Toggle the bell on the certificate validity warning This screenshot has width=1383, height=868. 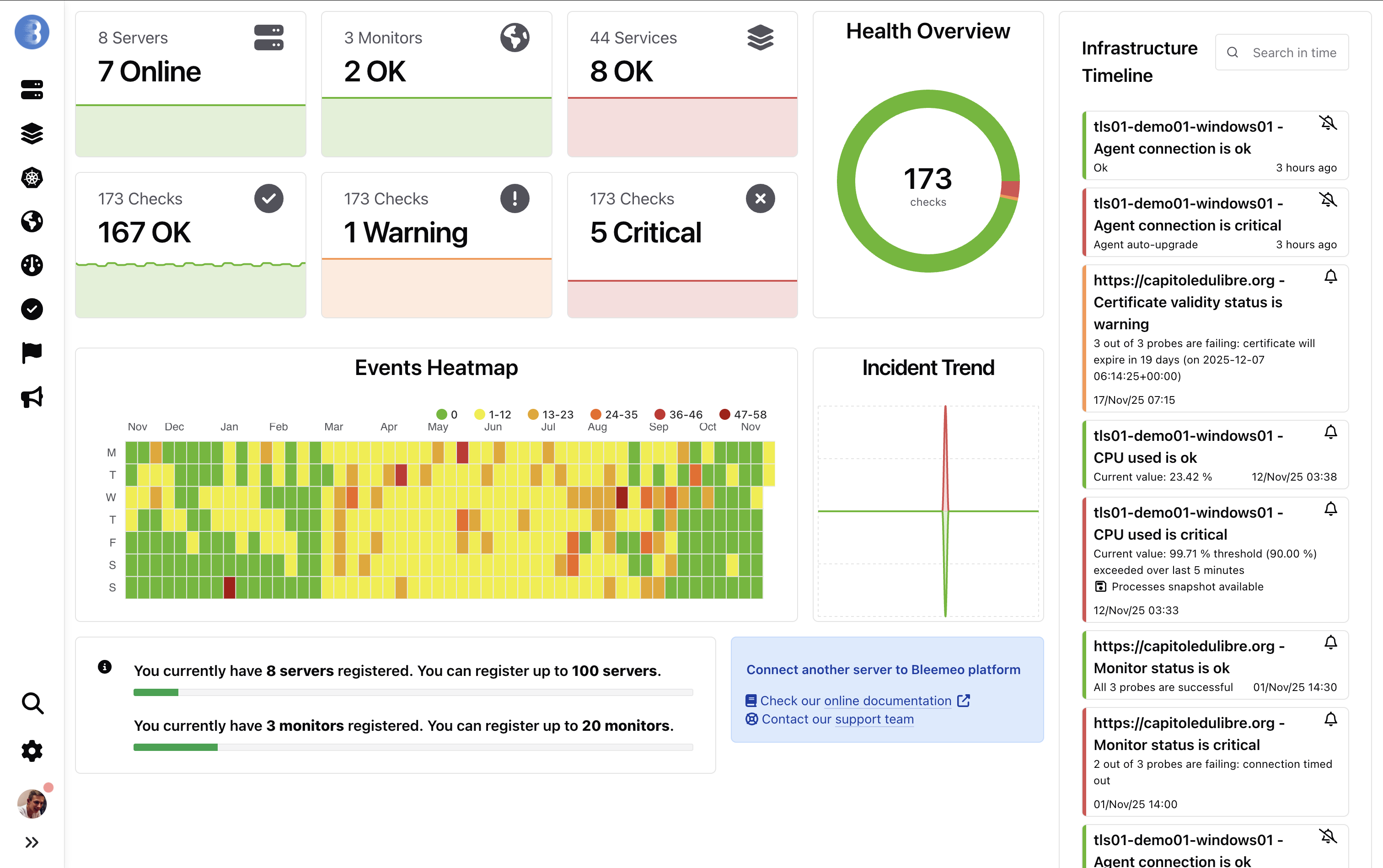[x=1331, y=276]
